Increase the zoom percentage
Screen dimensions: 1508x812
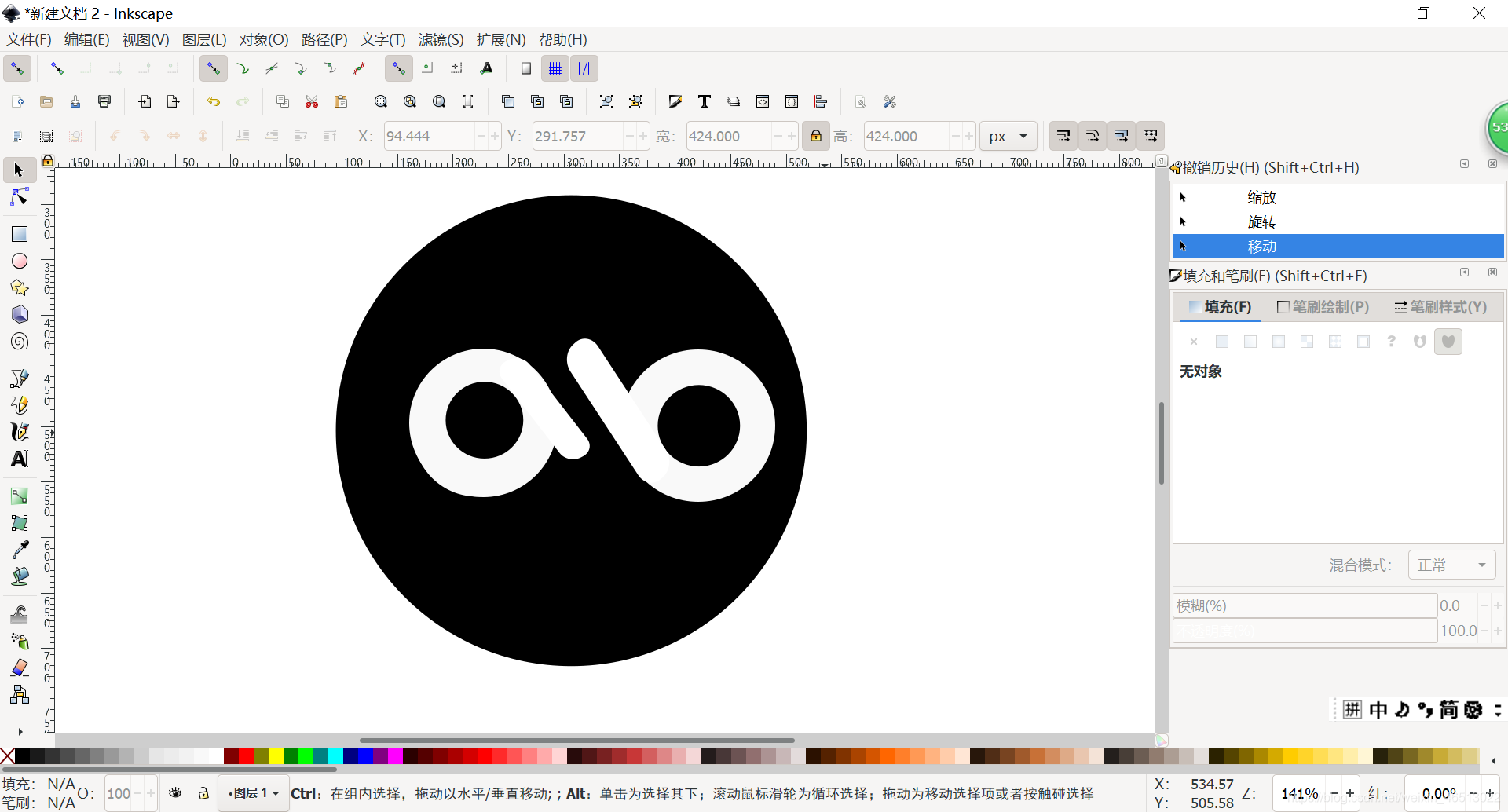[1350, 793]
